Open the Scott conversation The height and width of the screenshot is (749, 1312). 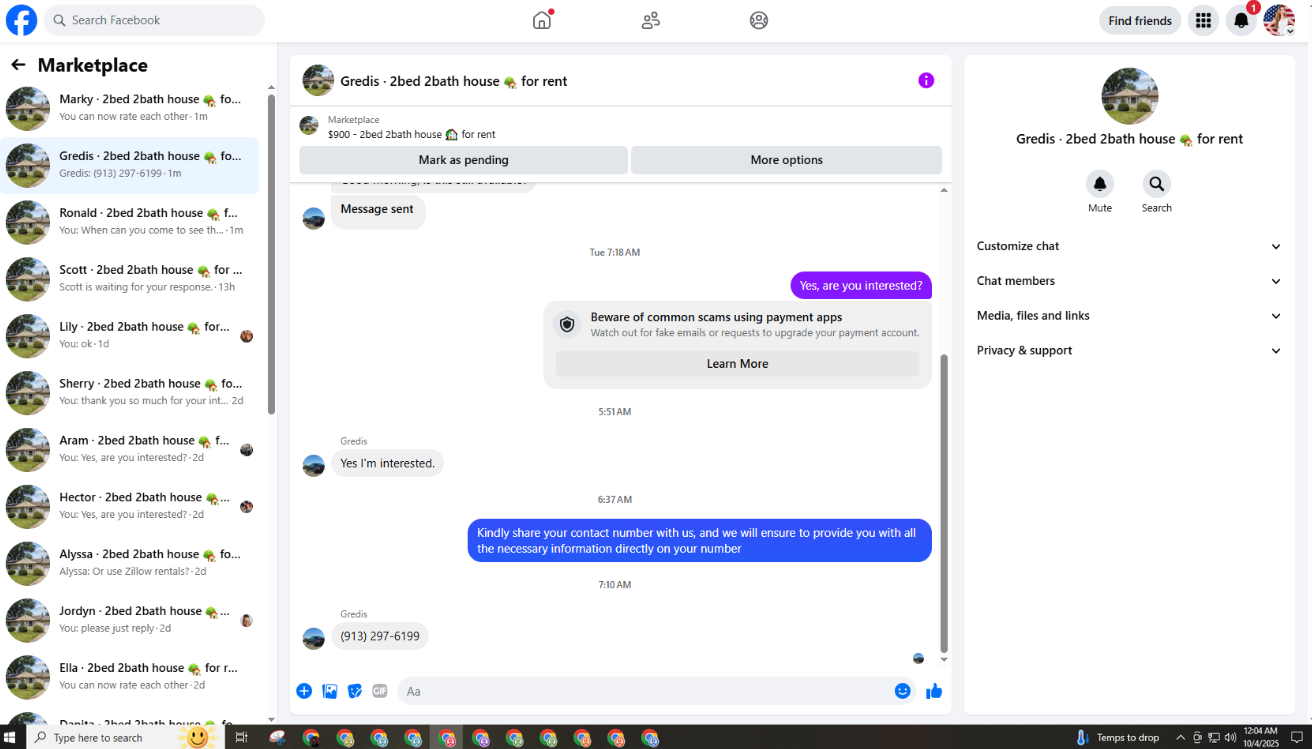pos(130,279)
